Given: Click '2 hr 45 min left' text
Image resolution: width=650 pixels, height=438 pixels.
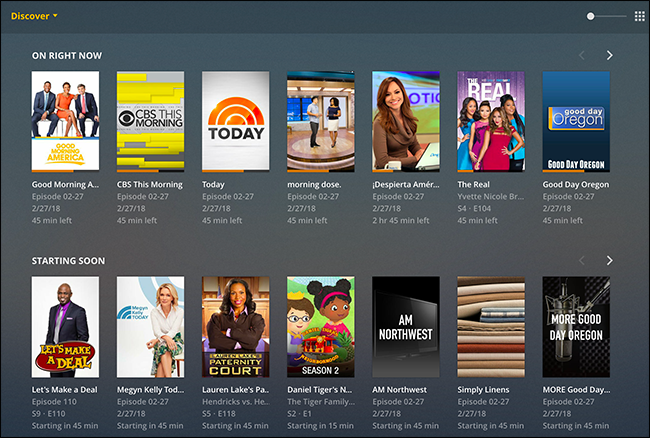Looking at the screenshot, I should [401, 221].
